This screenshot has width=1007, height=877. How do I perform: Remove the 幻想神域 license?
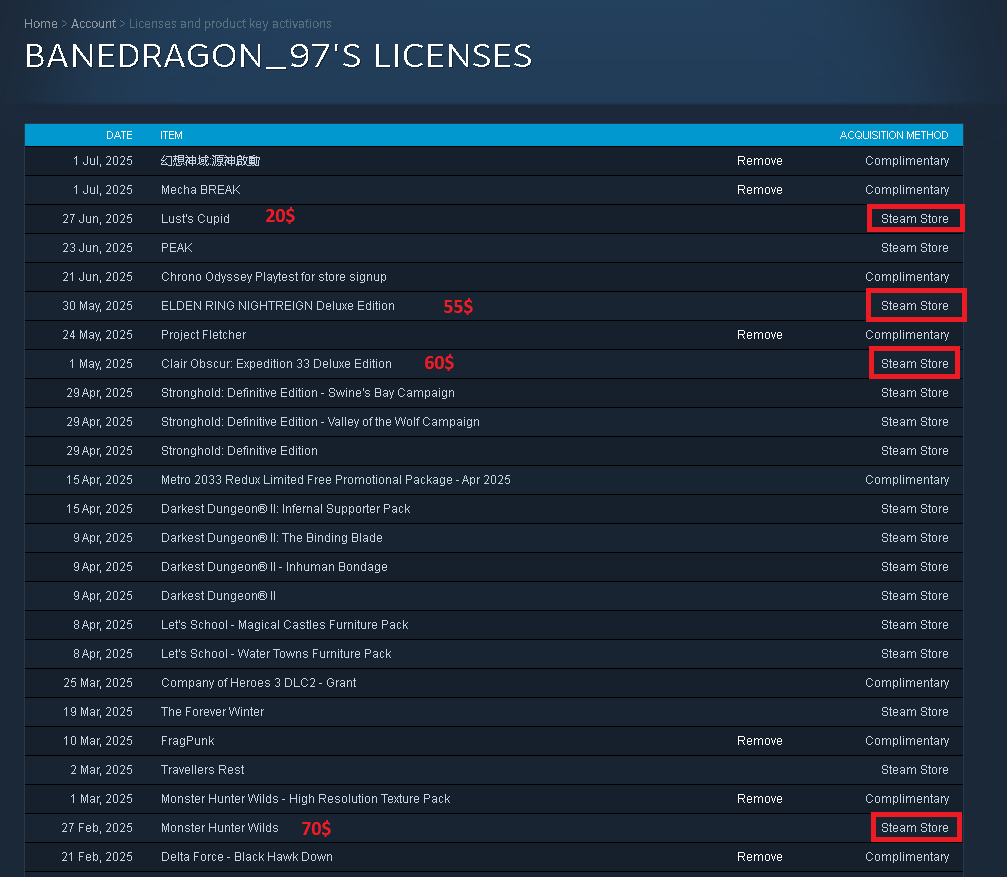759,161
